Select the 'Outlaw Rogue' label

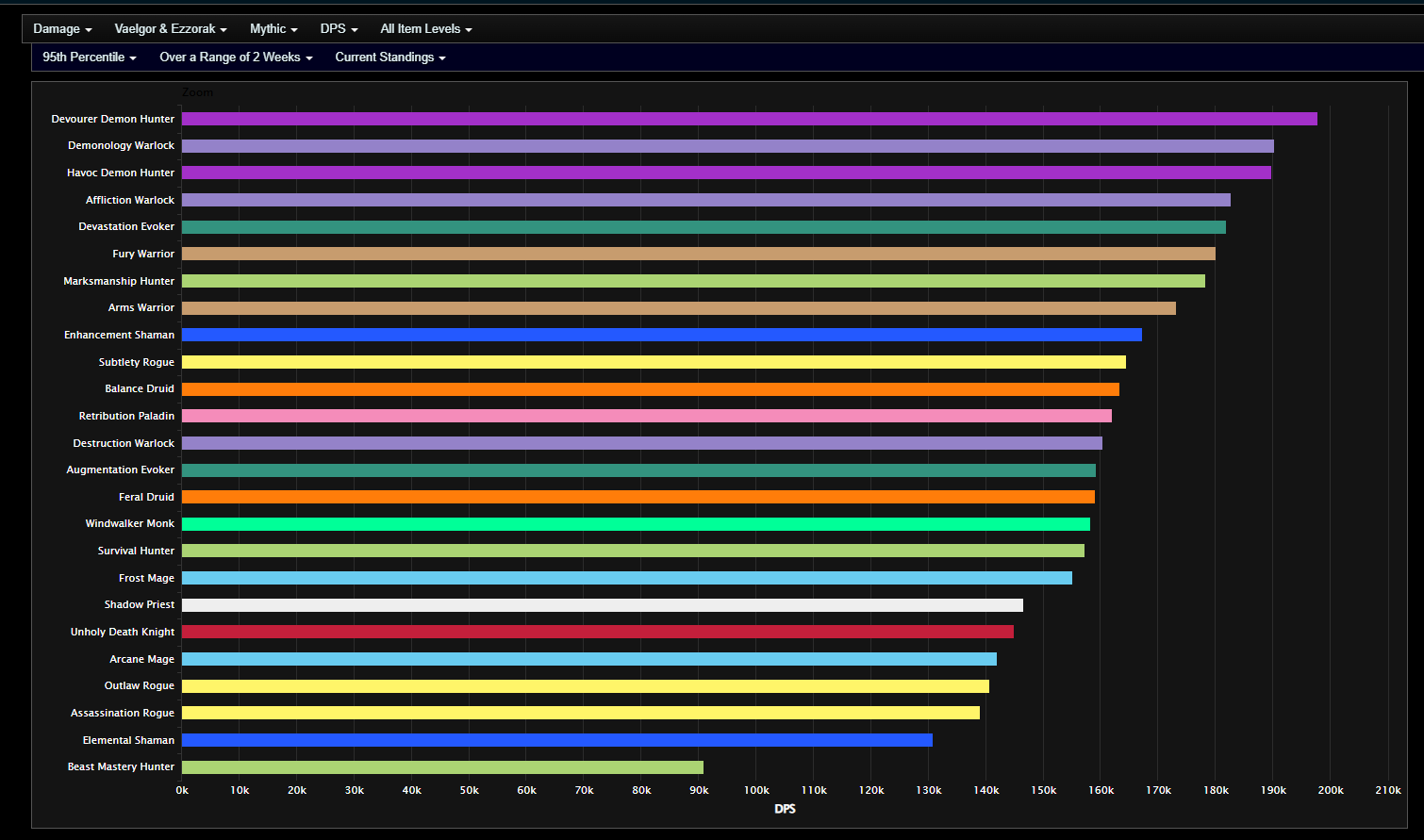click(x=140, y=685)
